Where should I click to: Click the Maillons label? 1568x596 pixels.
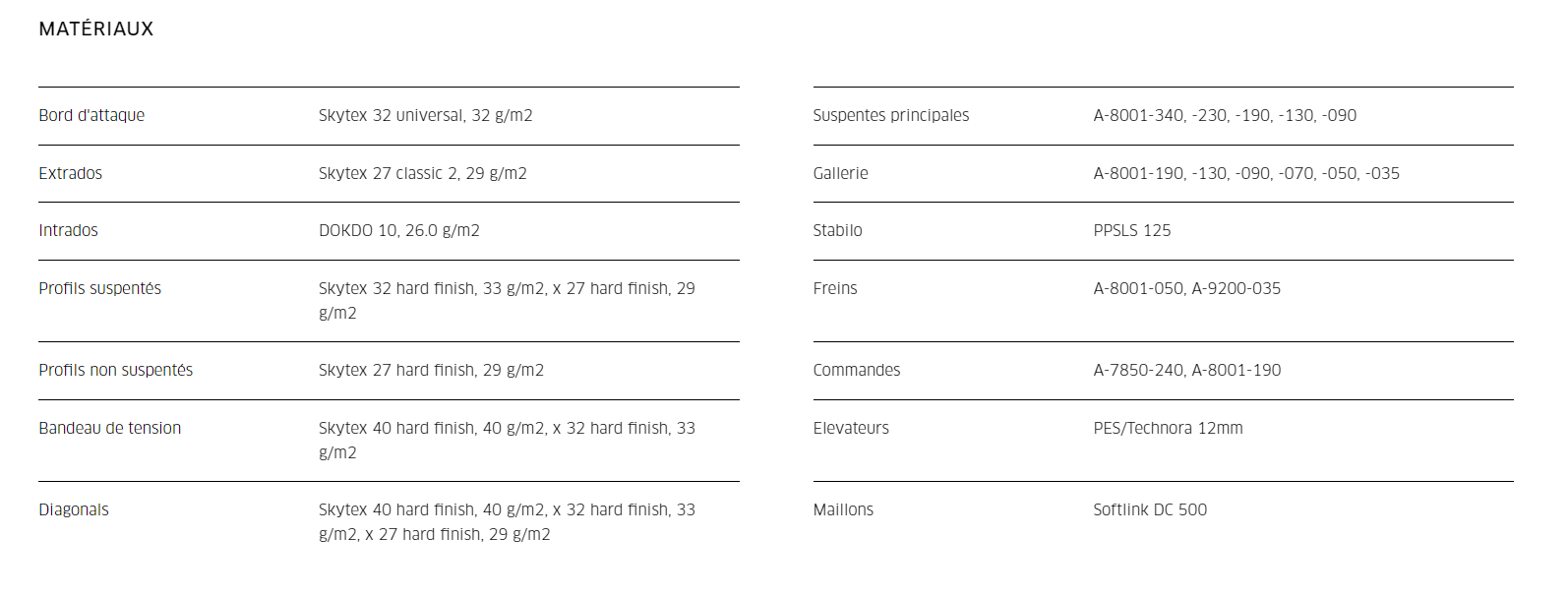[843, 509]
